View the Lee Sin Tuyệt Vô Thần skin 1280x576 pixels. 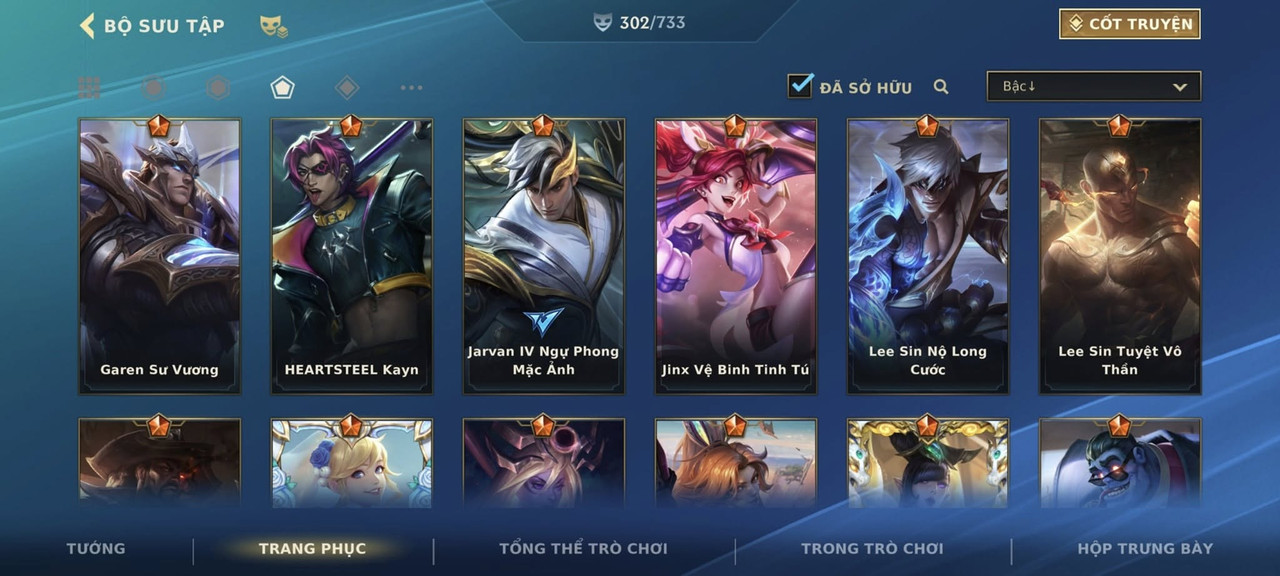click(x=1120, y=256)
